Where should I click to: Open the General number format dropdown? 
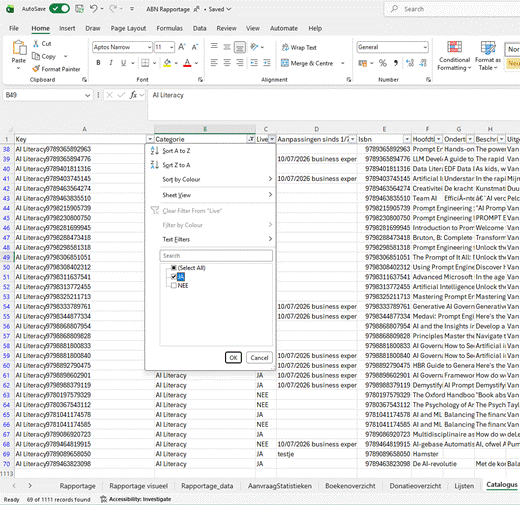click(425, 47)
